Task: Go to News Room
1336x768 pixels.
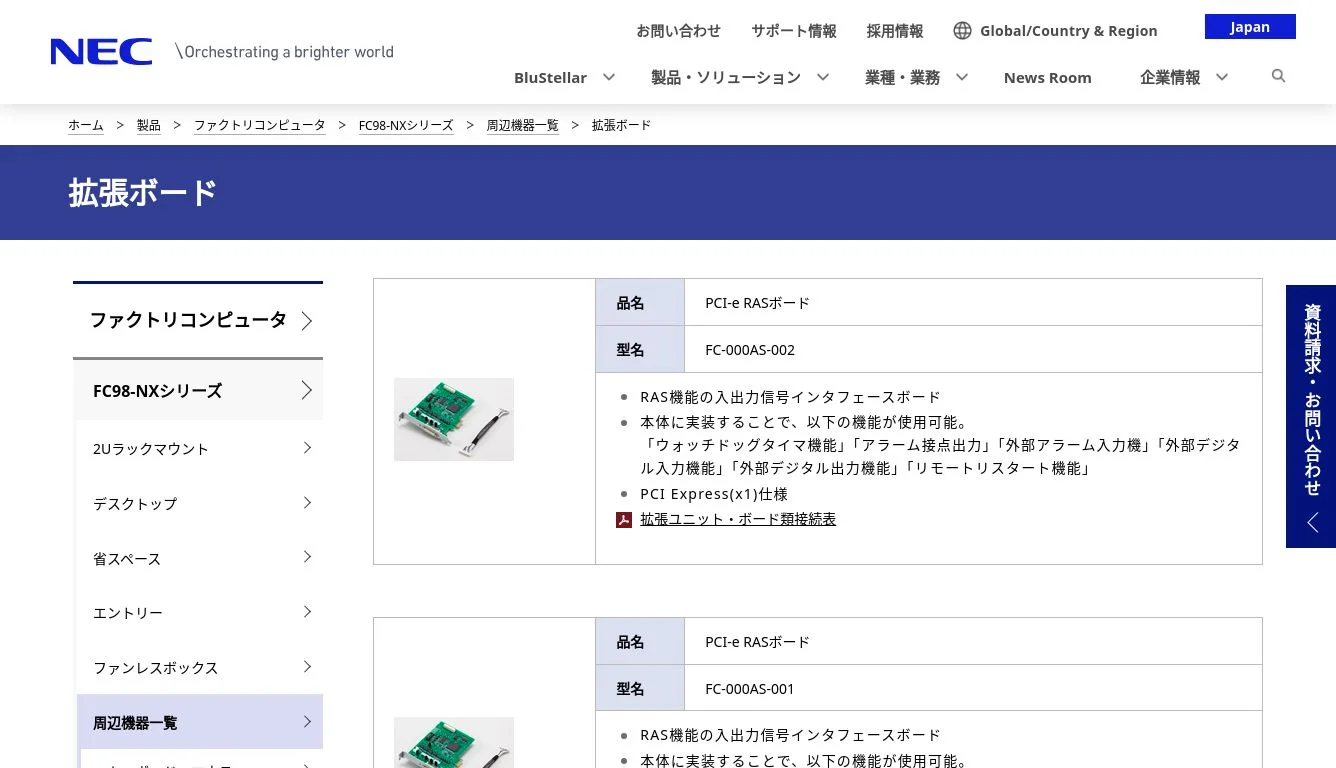Action: click(1047, 77)
